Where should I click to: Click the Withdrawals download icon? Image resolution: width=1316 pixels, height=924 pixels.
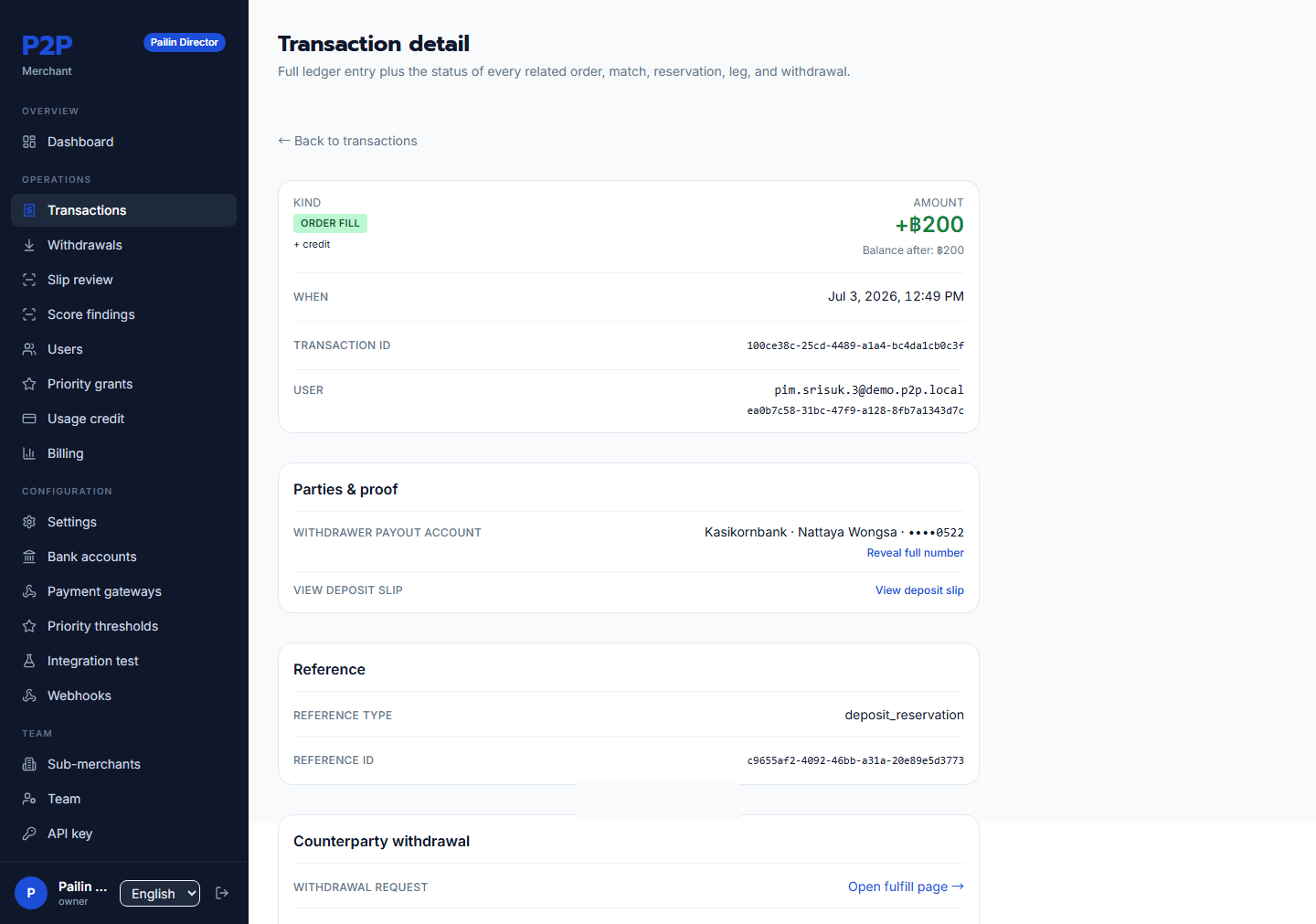[x=29, y=245]
